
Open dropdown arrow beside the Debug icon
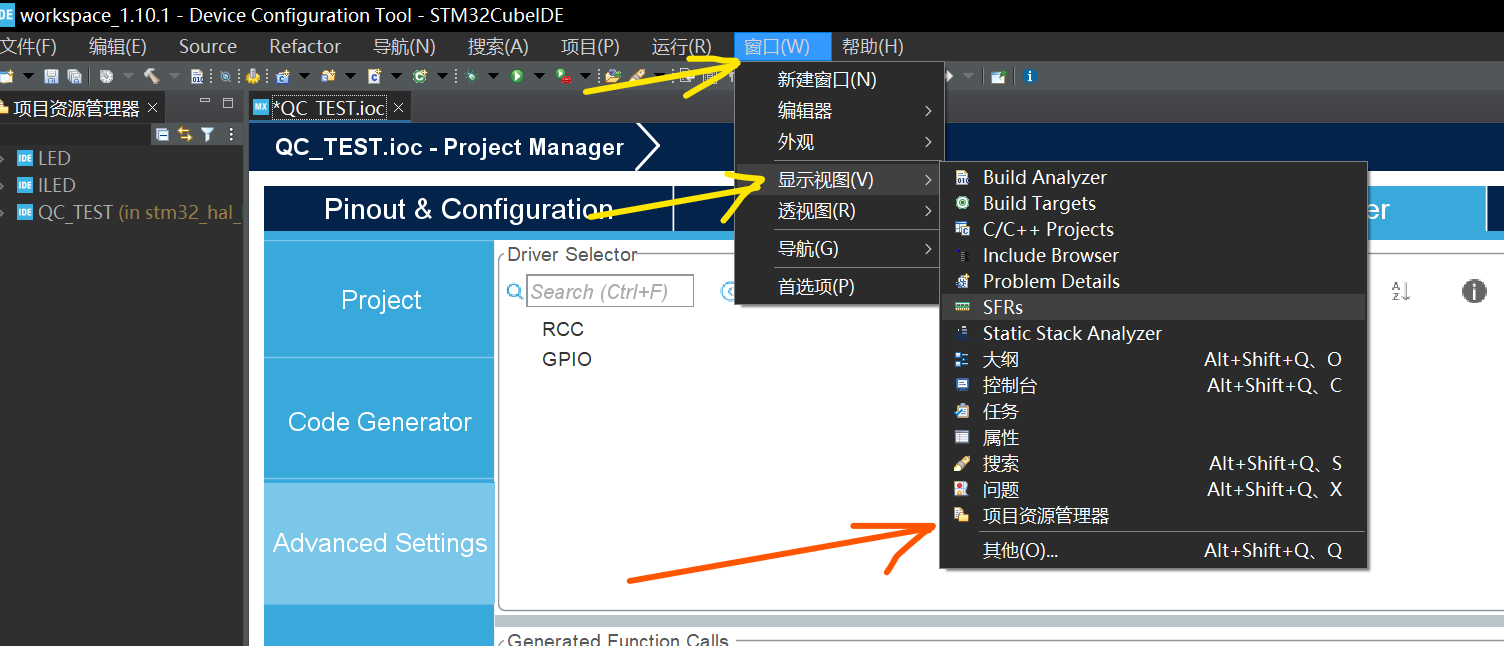pyautogui.click(x=494, y=76)
